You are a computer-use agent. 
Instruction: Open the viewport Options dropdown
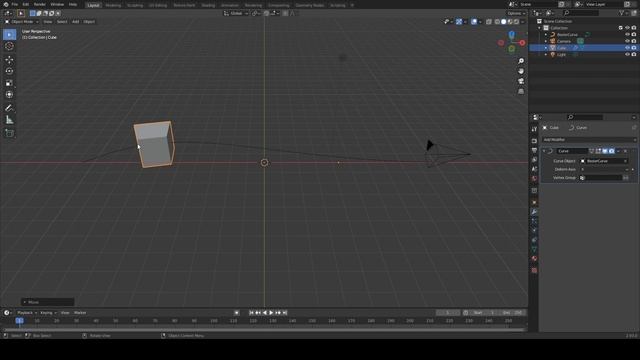coord(516,13)
